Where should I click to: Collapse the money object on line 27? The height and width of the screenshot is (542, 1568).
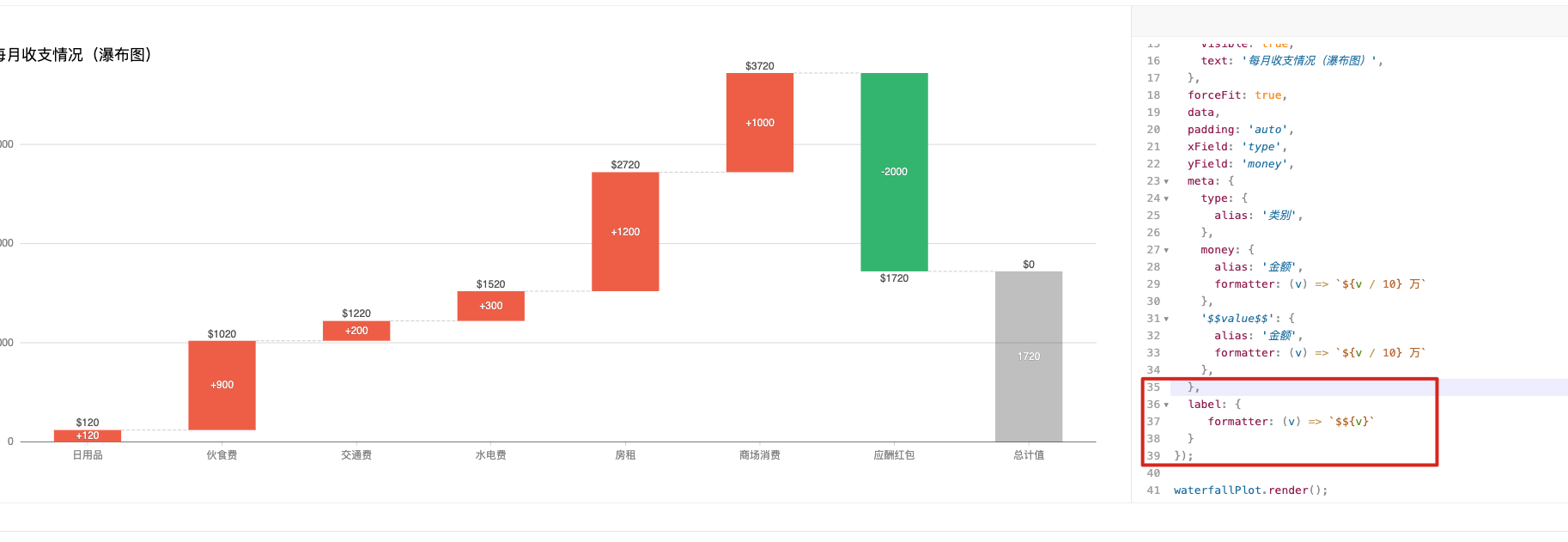click(1164, 249)
